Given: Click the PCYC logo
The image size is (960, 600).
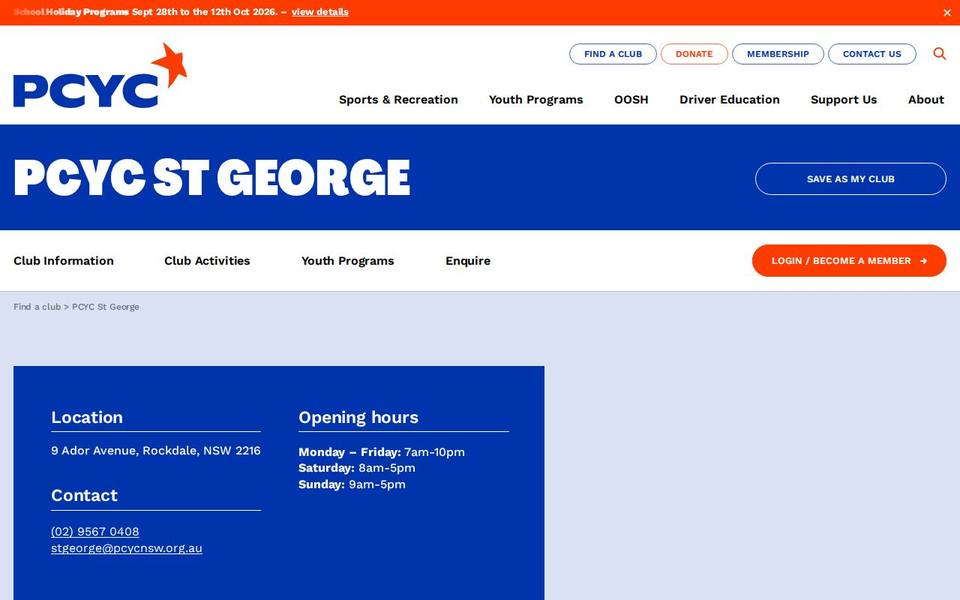Looking at the screenshot, I should tap(100, 75).
